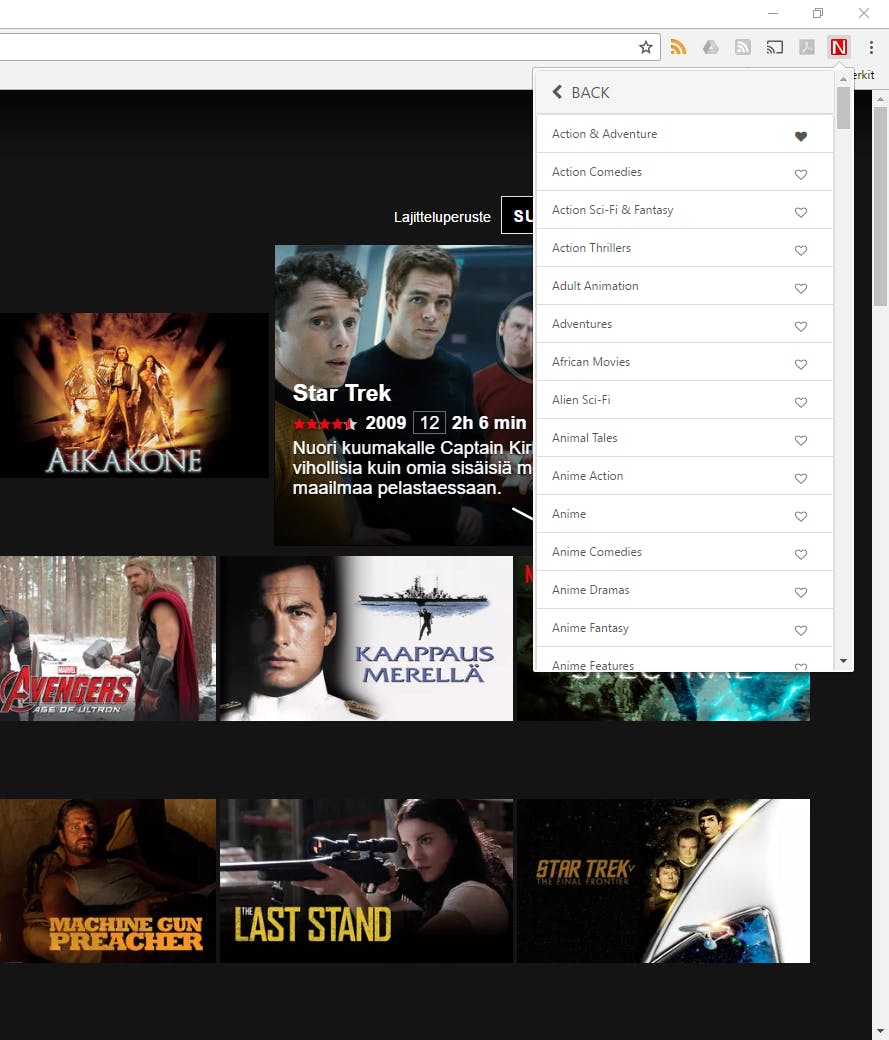Image resolution: width=889 pixels, height=1040 pixels.
Task: Click the grey RSS subscription extension icon
Action: pyautogui.click(x=742, y=47)
